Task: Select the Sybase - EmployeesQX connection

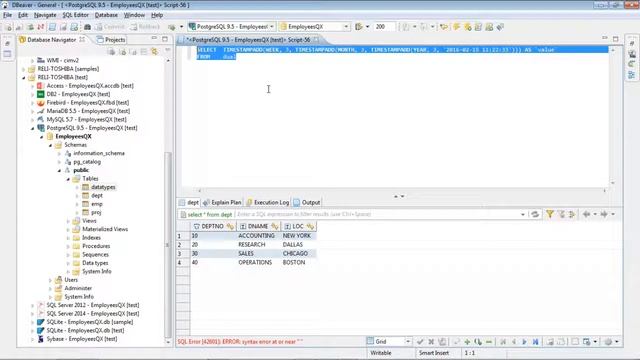Action: (x=82, y=339)
